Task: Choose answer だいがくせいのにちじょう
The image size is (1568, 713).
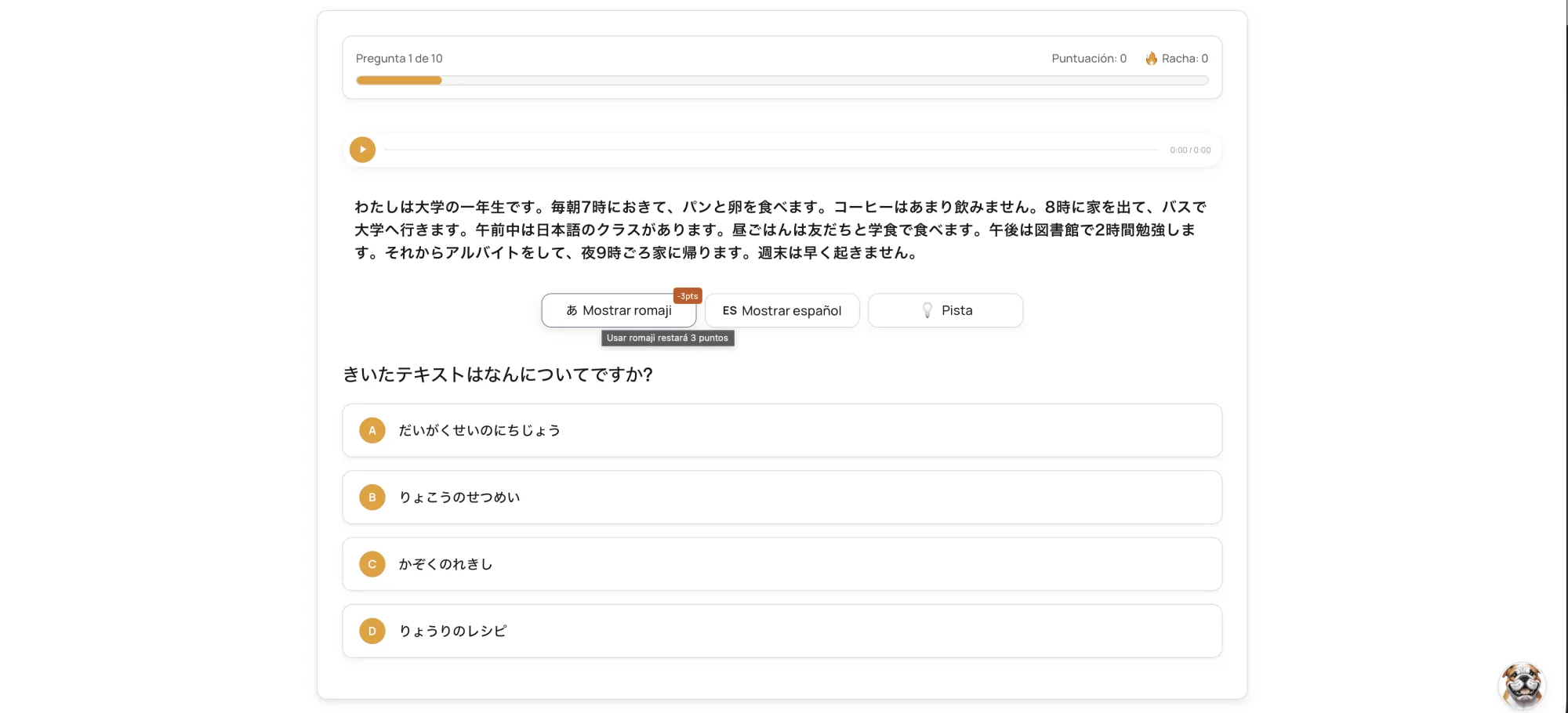Action: [479, 430]
